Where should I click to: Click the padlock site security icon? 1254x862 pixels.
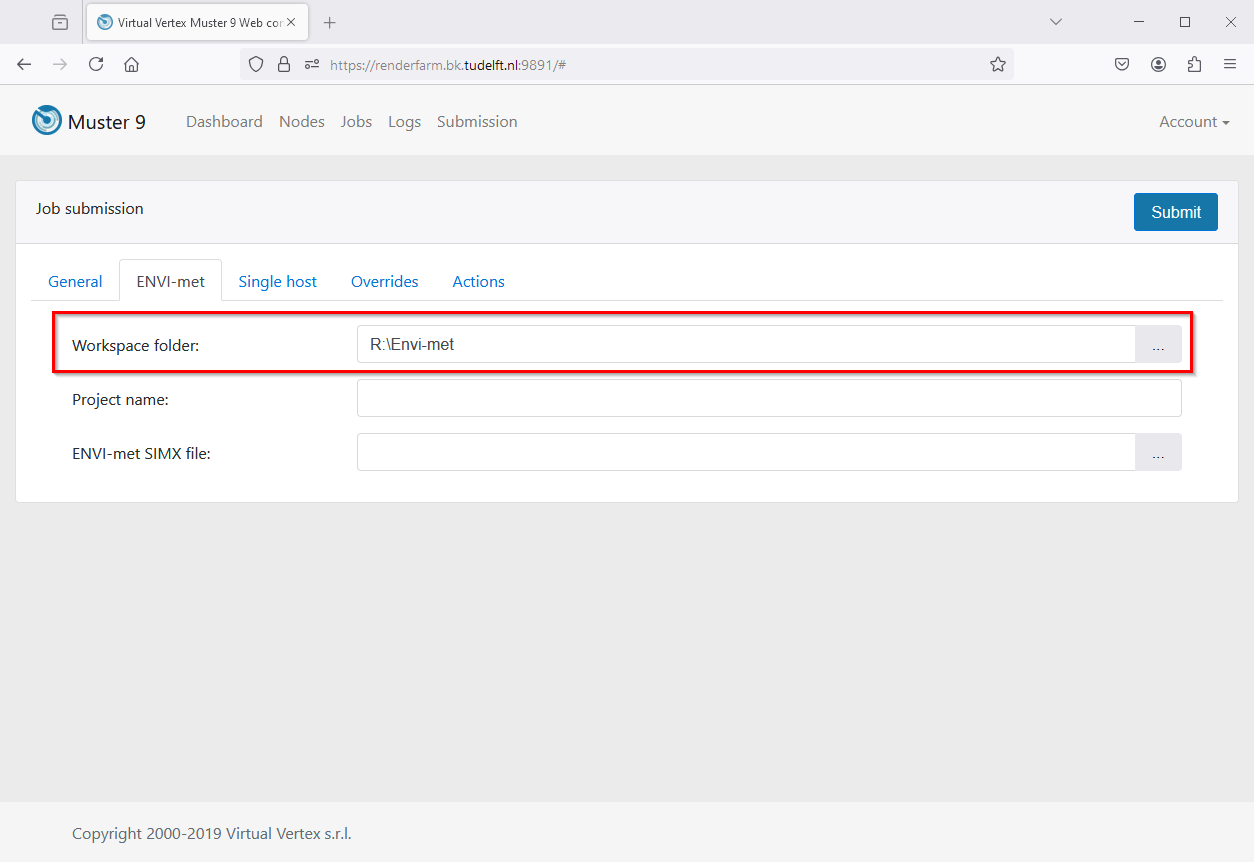(x=284, y=63)
